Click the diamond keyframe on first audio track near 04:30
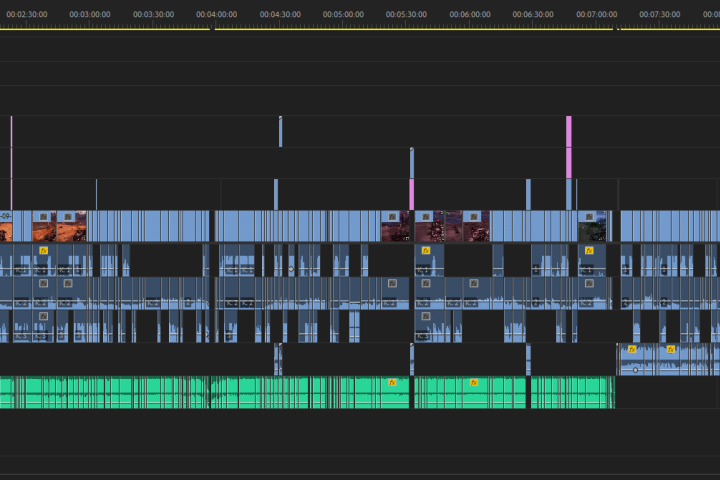 pyautogui.click(x=291, y=269)
